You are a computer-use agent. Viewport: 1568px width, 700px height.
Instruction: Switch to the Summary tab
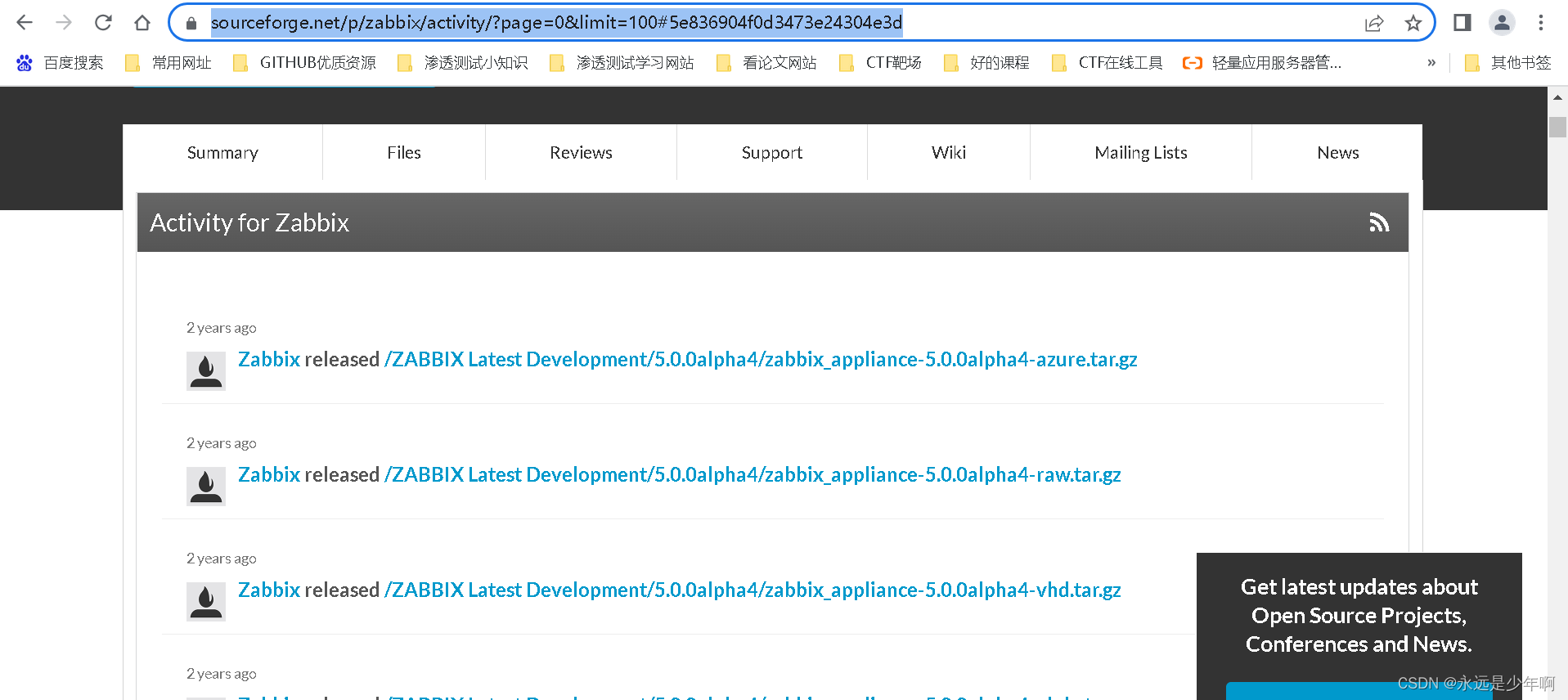(222, 153)
